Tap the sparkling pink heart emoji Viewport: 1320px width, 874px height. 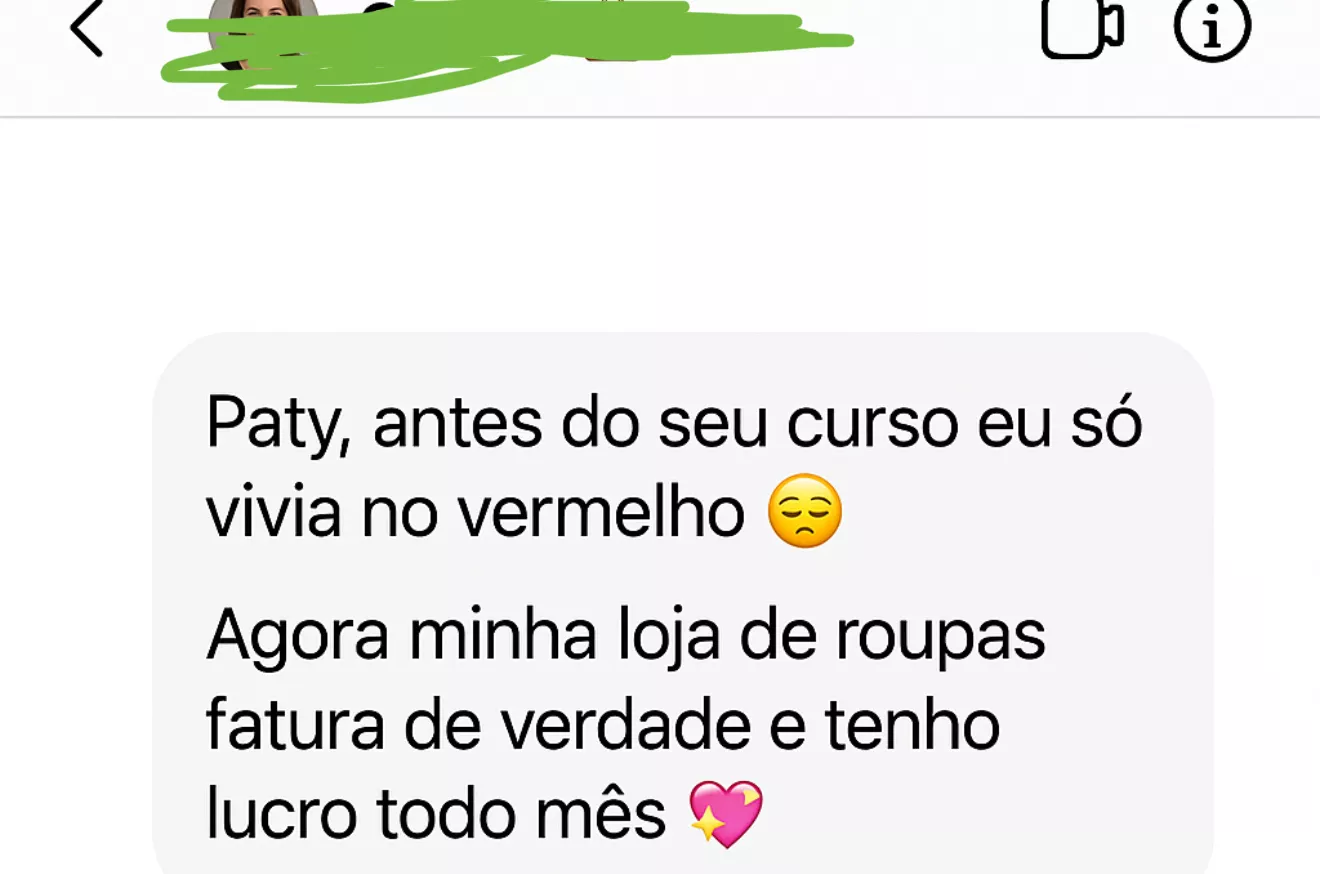[727, 814]
